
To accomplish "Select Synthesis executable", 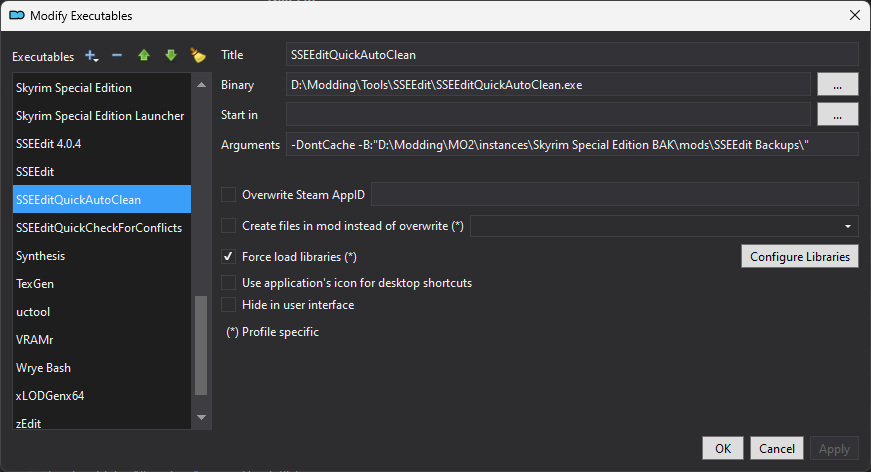I will [x=102, y=255].
